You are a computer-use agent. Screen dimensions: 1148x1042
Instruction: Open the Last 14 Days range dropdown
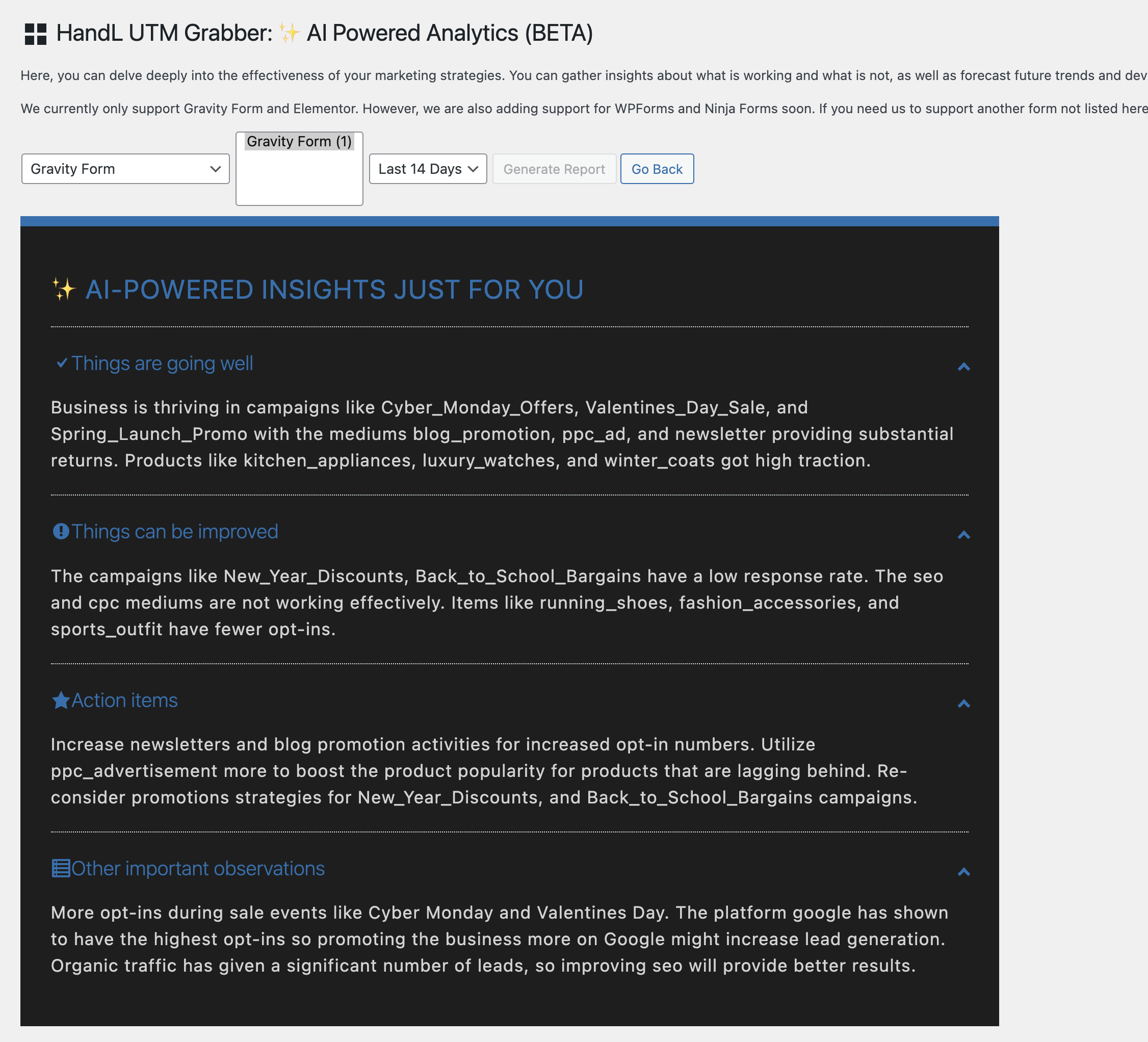coord(428,169)
